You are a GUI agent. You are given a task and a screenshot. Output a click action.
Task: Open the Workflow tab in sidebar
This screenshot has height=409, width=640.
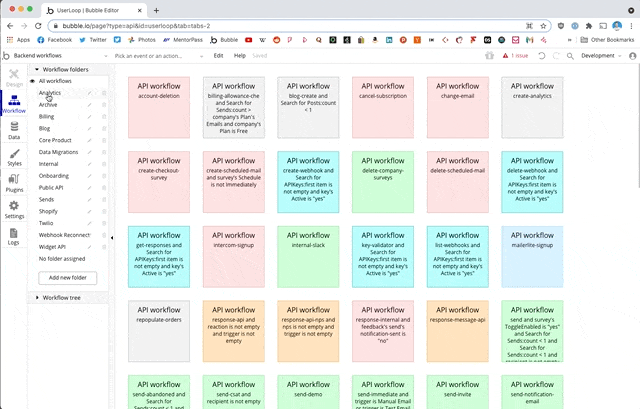click(14, 104)
